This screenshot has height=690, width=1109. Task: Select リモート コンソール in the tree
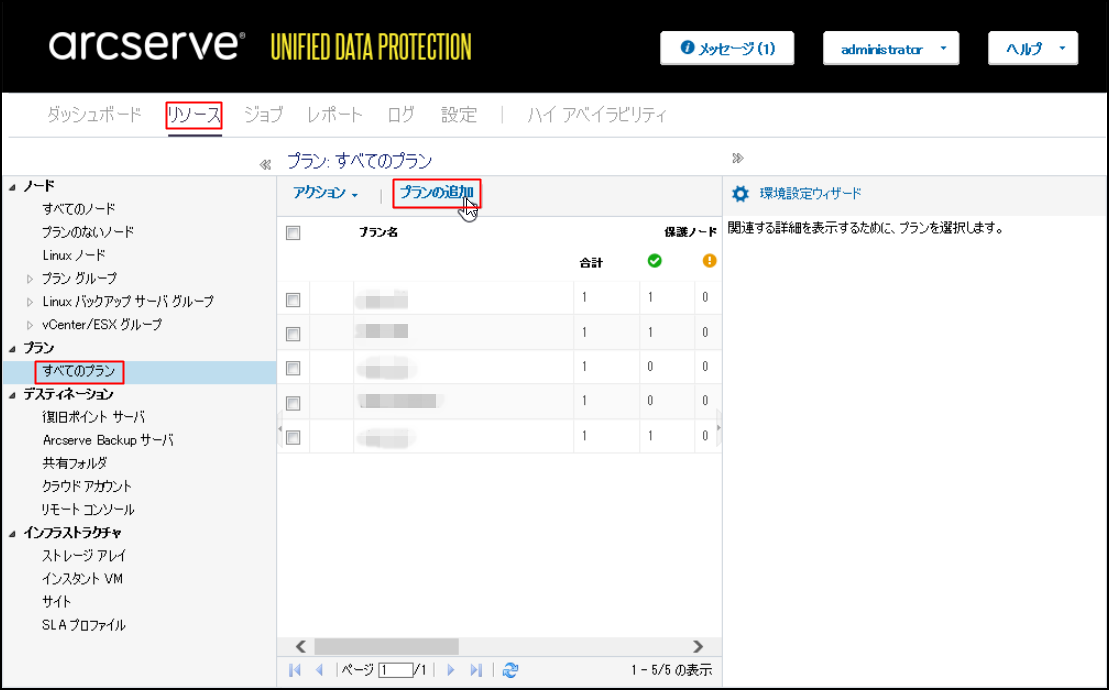[88, 510]
